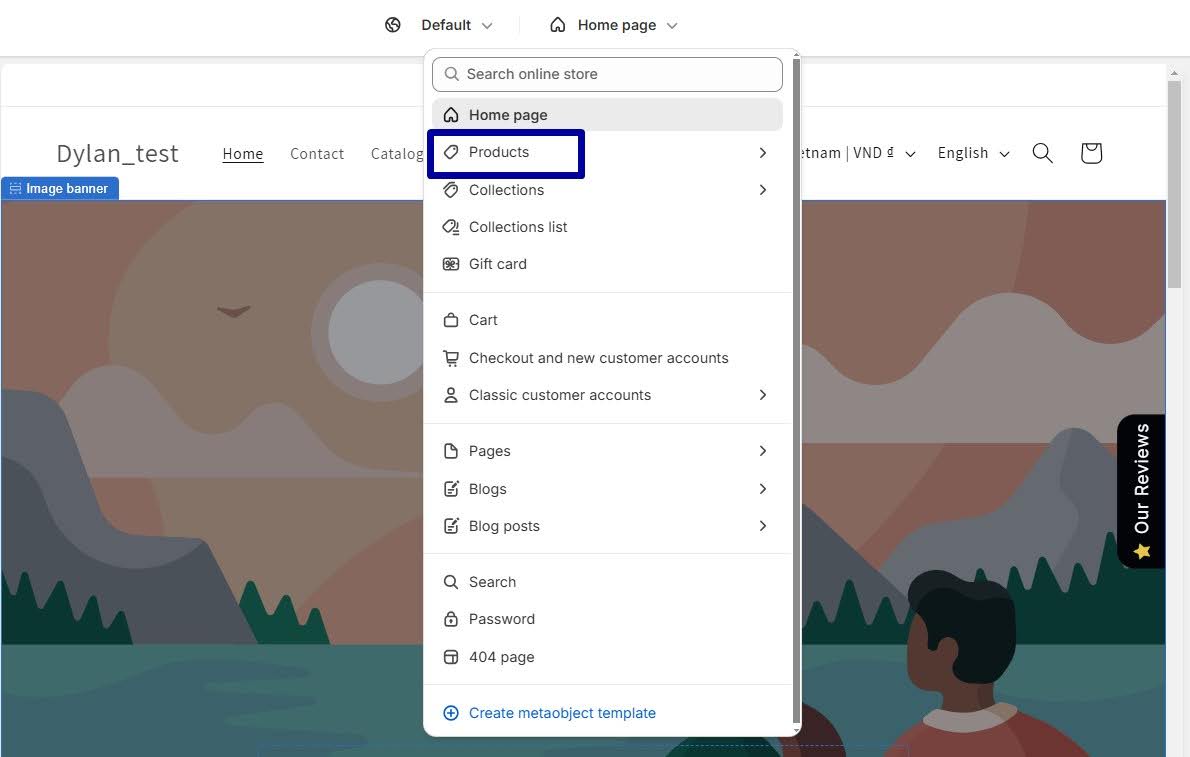The width and height of the screenshot is (1190, 757).
Task: Open the Pages template entry
Action: [x=607, y=451]
